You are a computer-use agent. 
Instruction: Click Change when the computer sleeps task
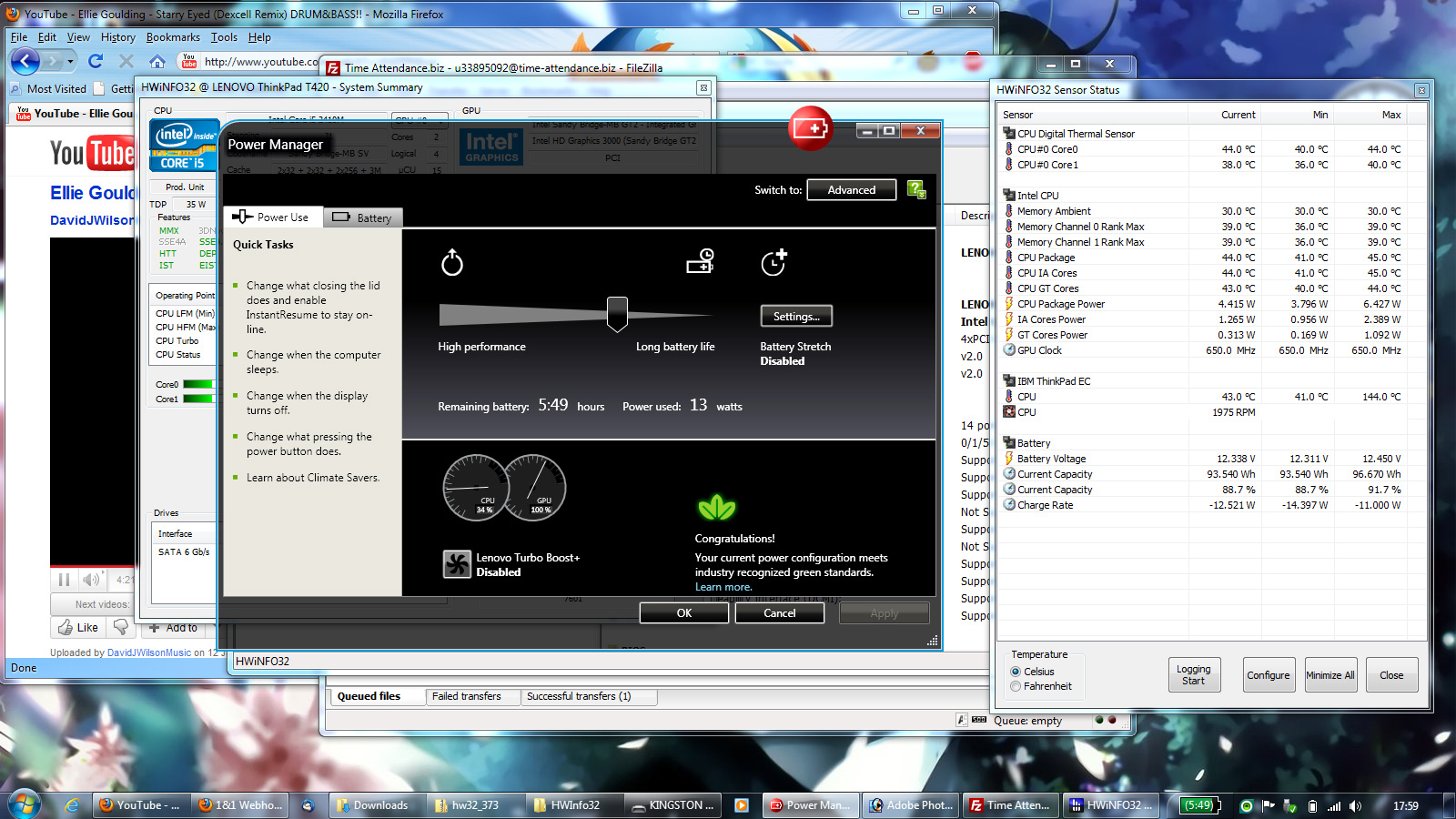click(x=313, y=362)
